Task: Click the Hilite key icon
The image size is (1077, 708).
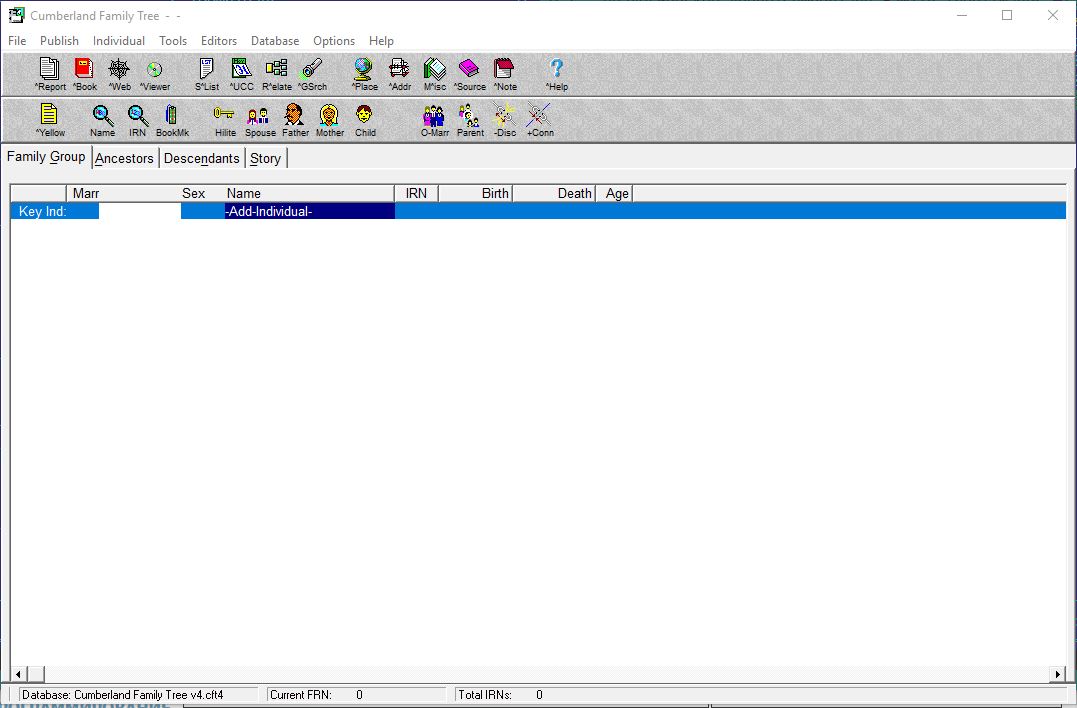Action: point(225,116)
